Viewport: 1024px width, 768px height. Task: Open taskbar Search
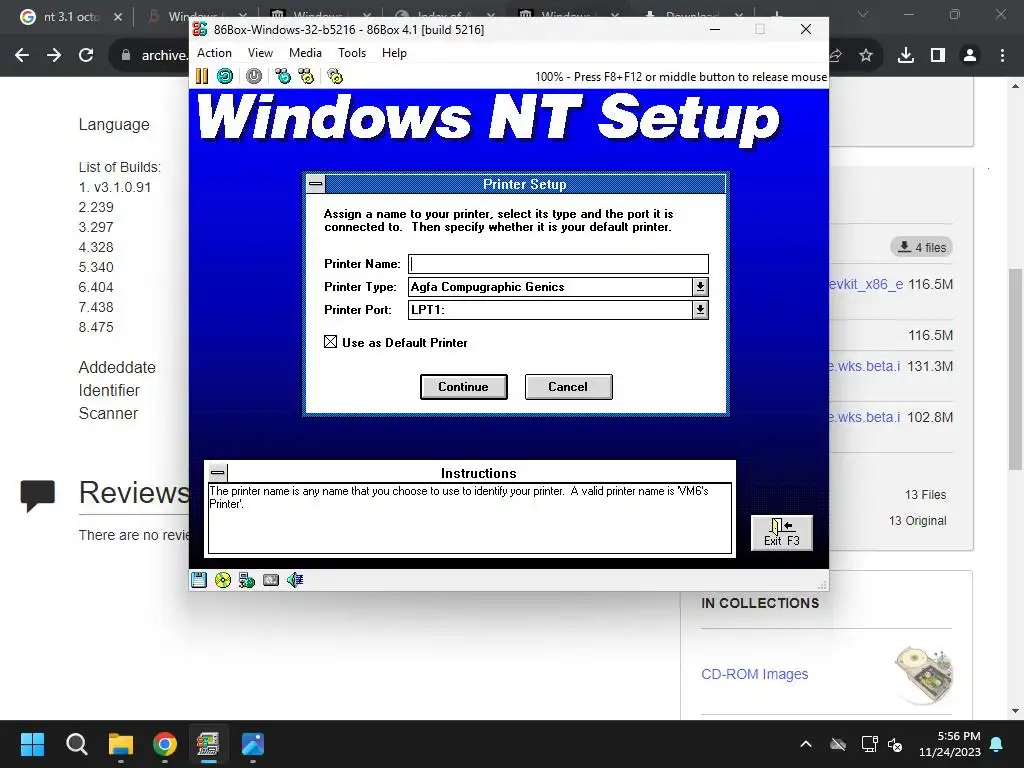76,744
